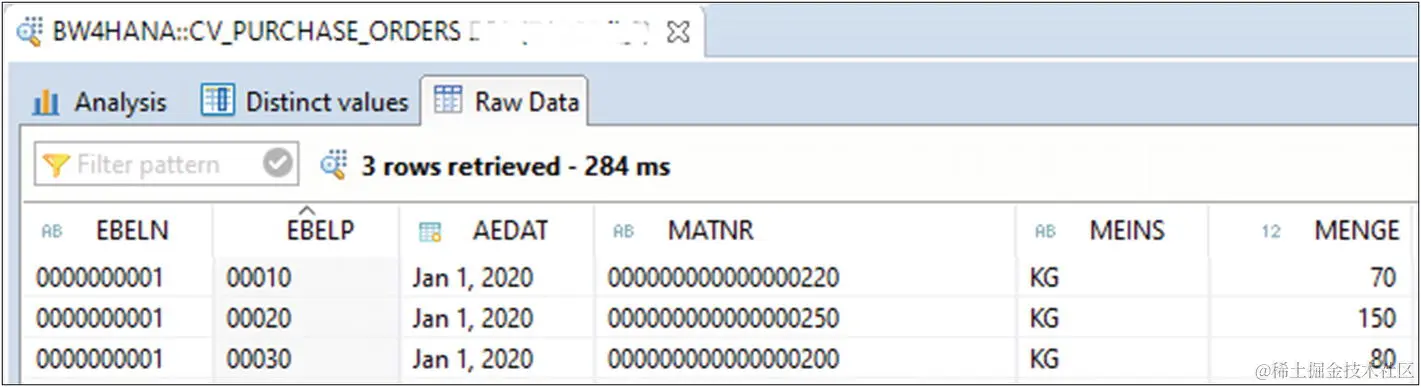
Task: Select the KG cell in row 00020
Action: [x=1112, y=318]
